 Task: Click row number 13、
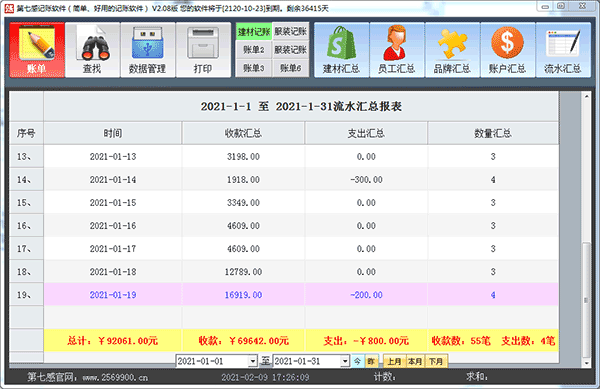click(26, 156)
